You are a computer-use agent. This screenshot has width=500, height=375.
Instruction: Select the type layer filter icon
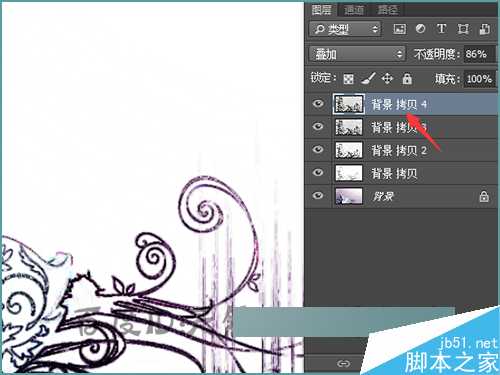(x=442, y=29)
